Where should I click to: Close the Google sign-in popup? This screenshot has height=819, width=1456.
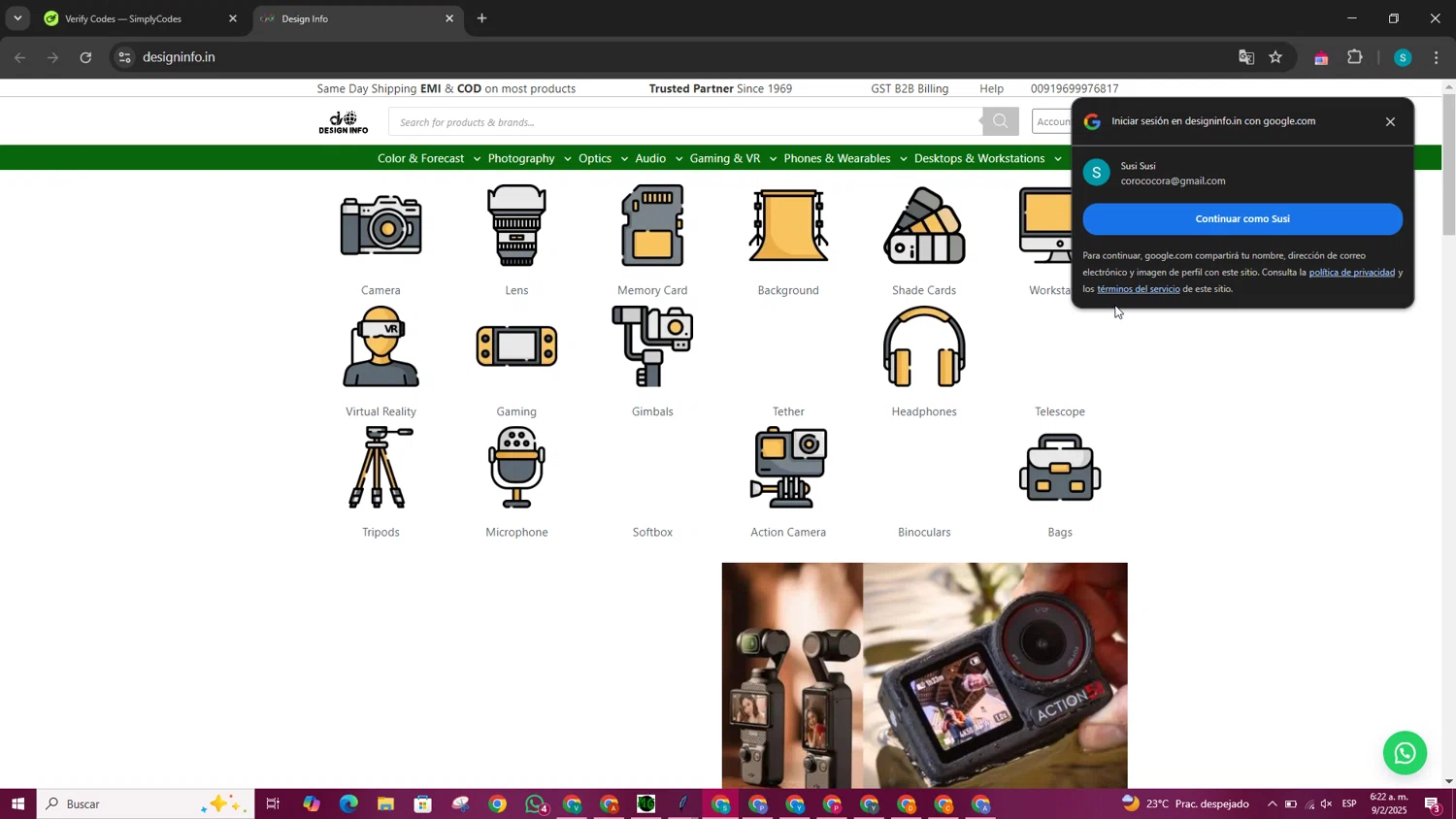pos(1390,121)
